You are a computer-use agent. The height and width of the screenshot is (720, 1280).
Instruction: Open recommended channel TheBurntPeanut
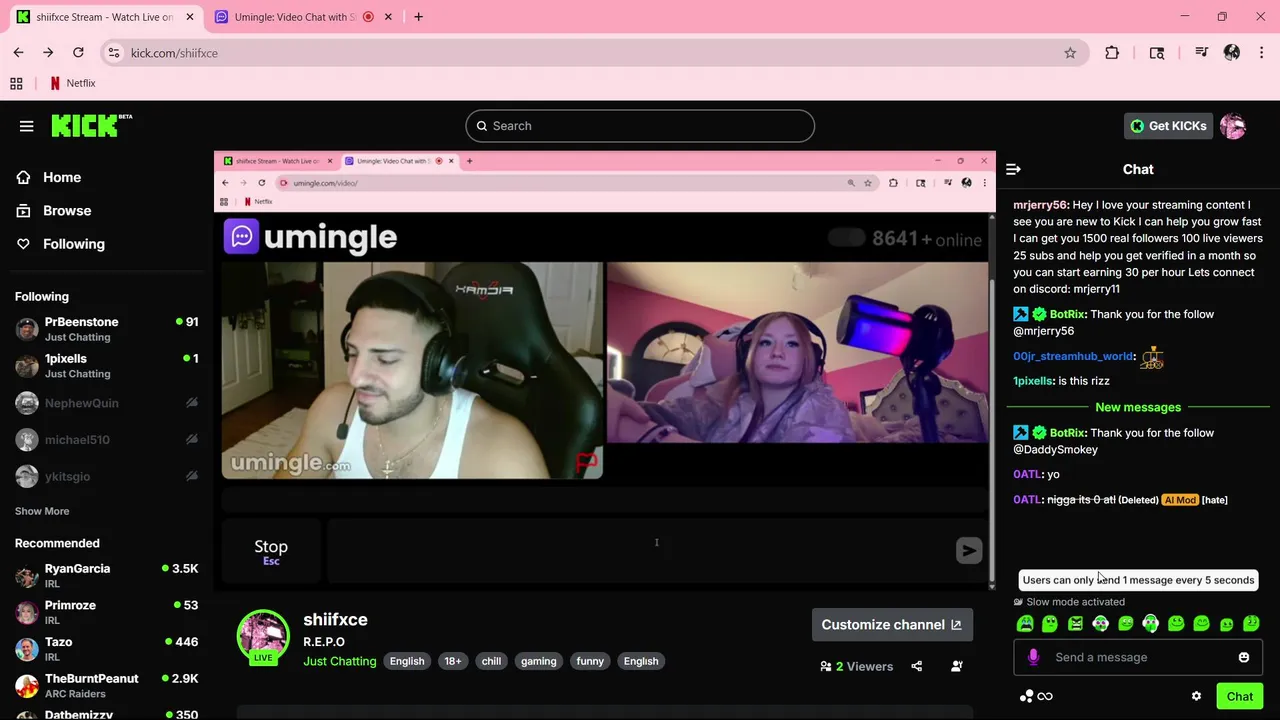[106, 686]
